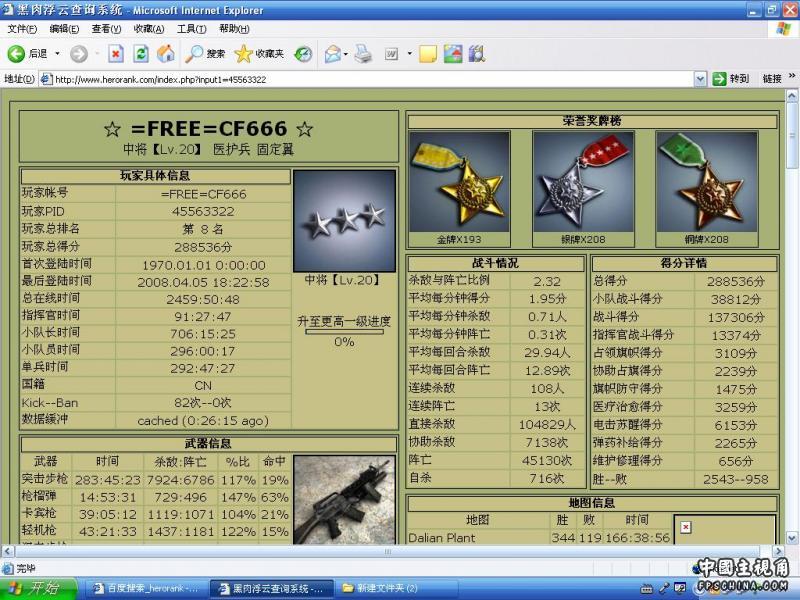This screenshot has width=800, height=600.
Task: Refresh the page with green arrows icon
Action: [x=141, y=54]
